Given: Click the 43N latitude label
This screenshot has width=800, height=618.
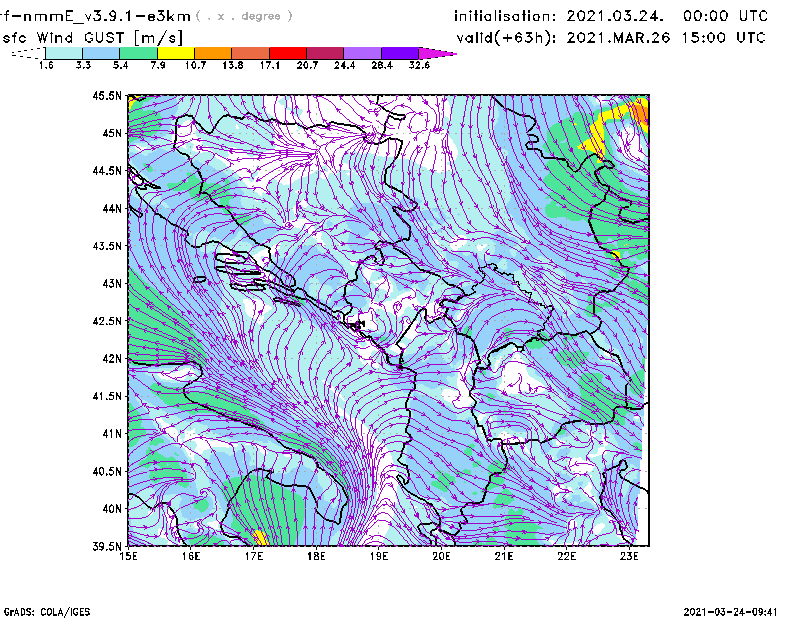Looking at the screenshot, I should coord(112,283).
